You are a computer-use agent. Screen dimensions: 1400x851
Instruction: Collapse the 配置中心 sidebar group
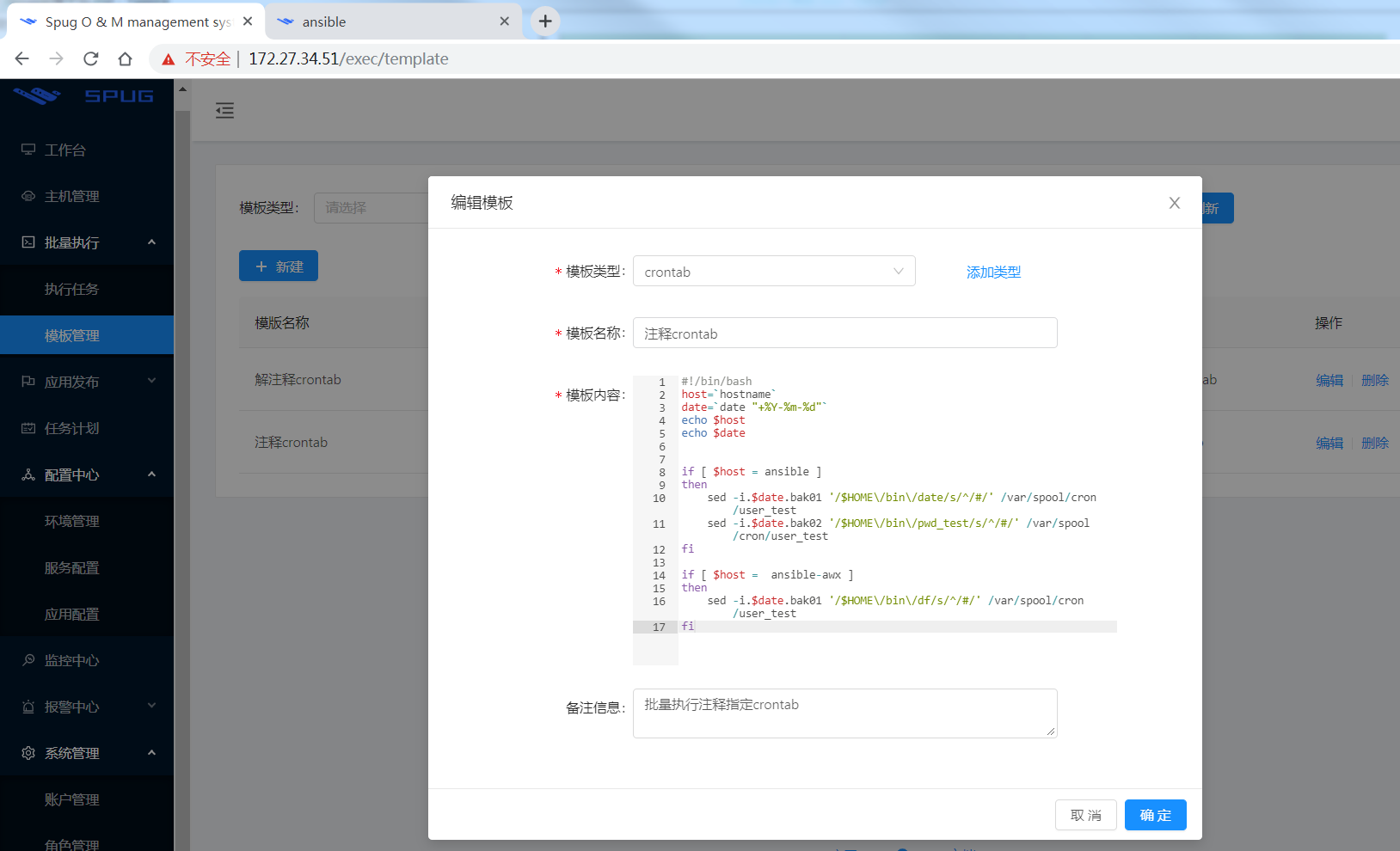87,474
